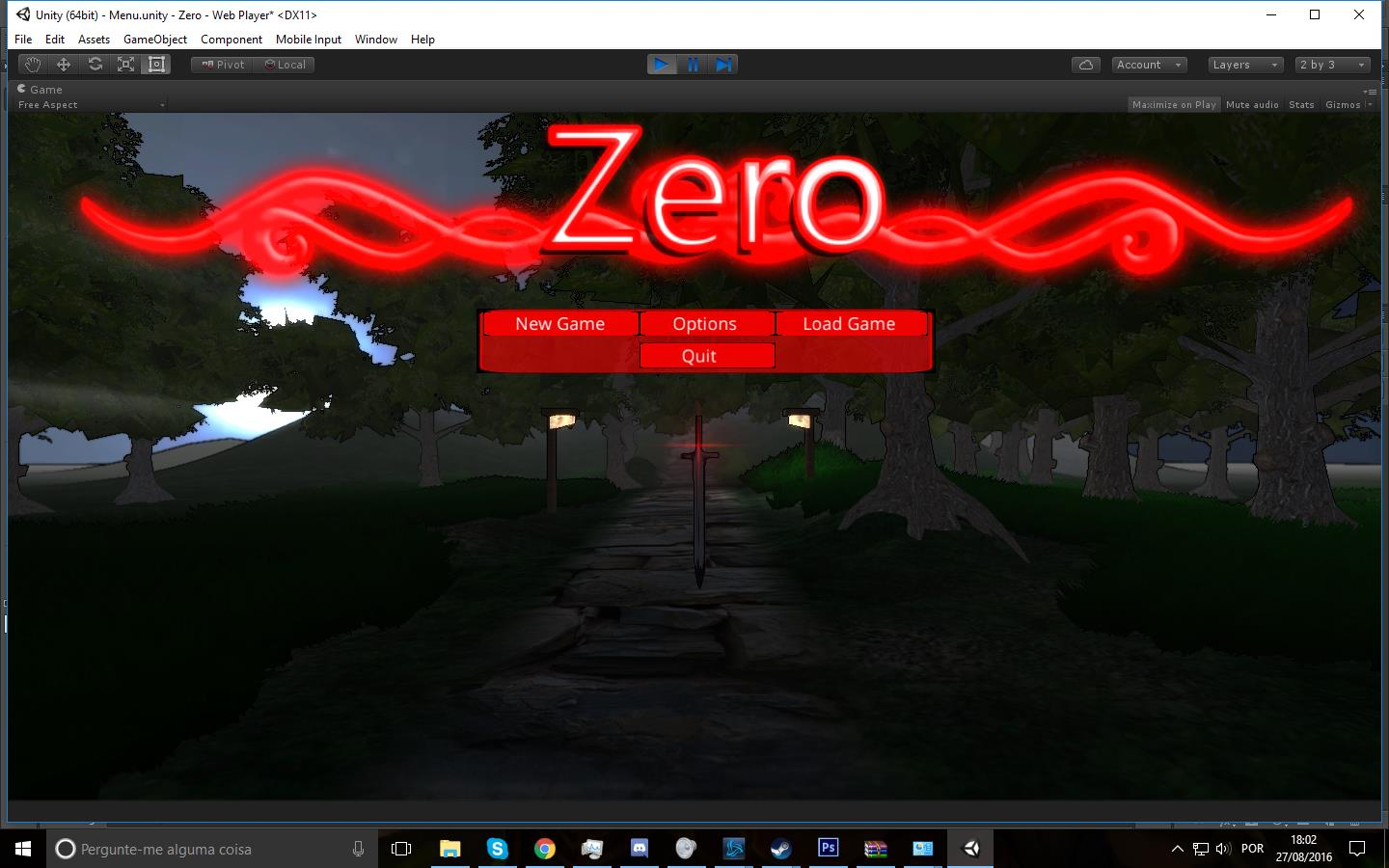Open WinRAR from the taskbar
Screen dimensions: 1389x868
click(x=875, y=849)
